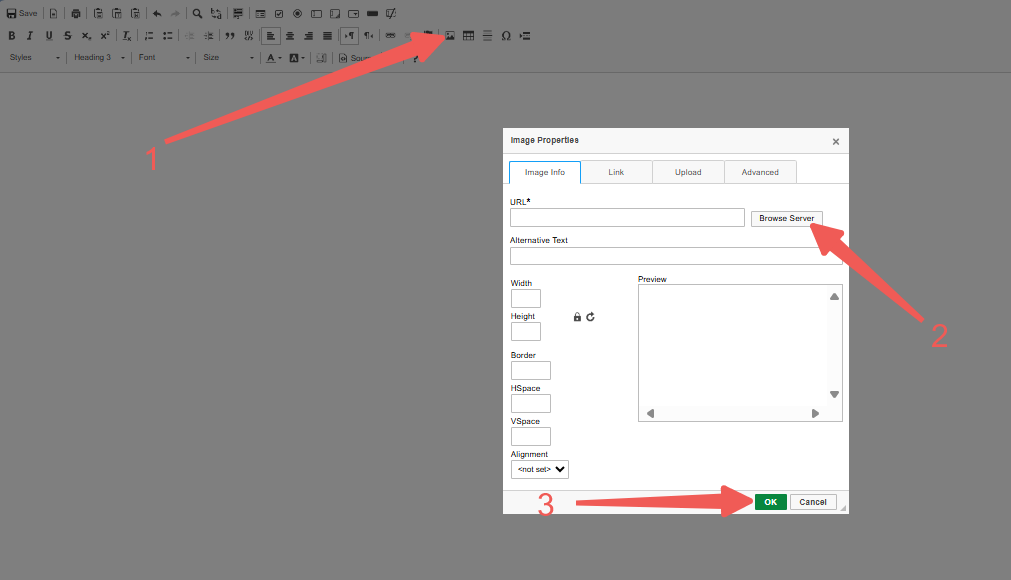Image resolution: width=1011 pixels, height=580 pixels.
Task: Insert an Image Button form element
Action: pyautogui.click(x=391, y=14)
